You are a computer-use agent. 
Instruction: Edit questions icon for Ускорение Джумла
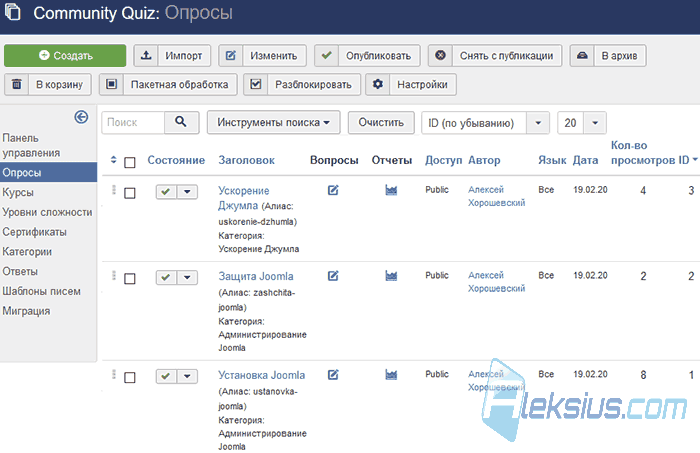click(333, 190)
